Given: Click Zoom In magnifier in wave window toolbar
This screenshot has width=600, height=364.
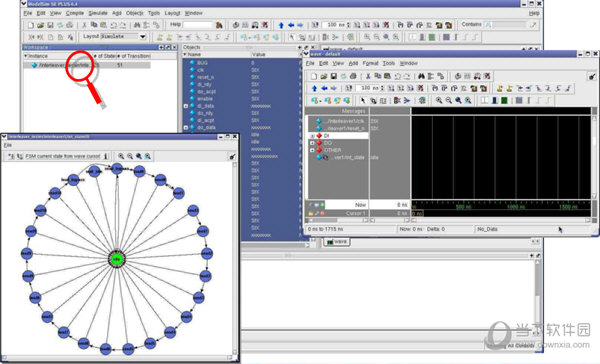Looking at the screenshot, I should [439, 101].
